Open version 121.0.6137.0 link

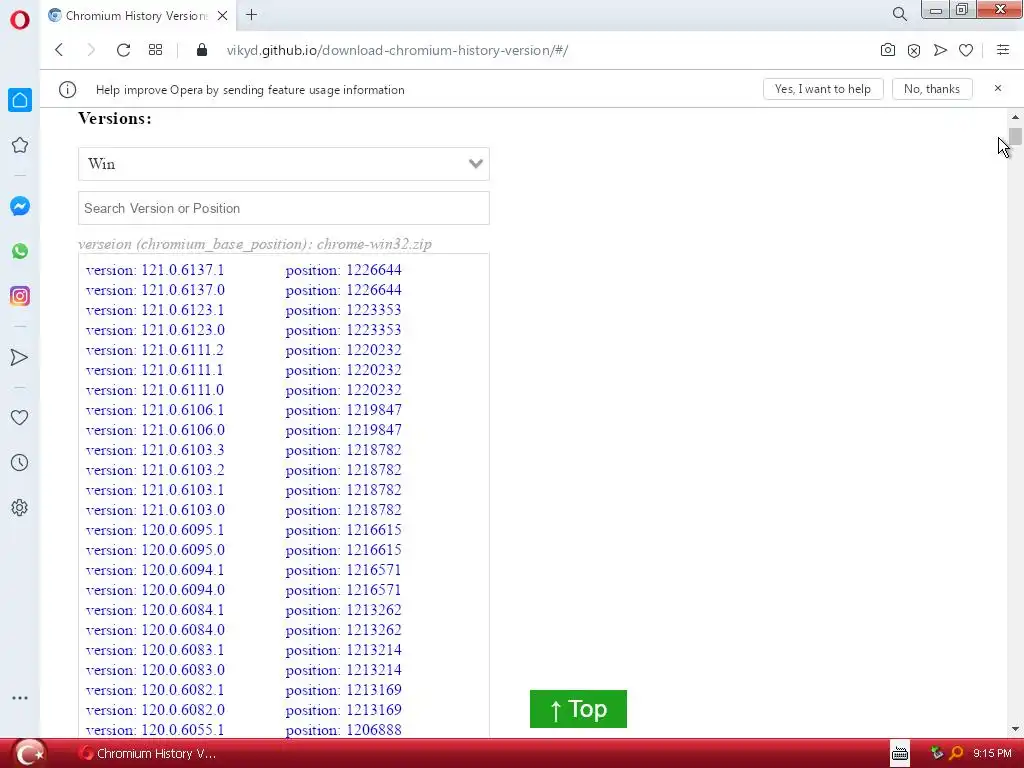click(155, 290)
